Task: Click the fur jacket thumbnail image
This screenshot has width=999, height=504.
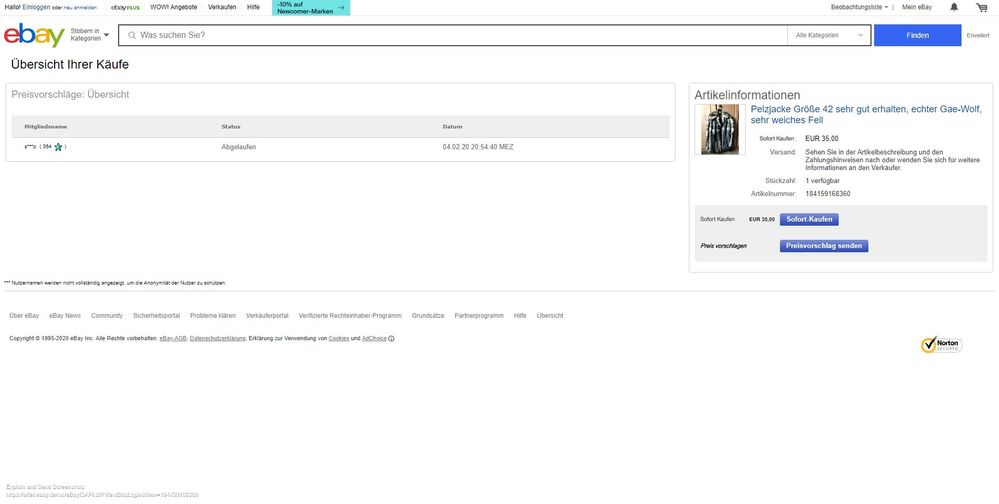Action: 720,129
